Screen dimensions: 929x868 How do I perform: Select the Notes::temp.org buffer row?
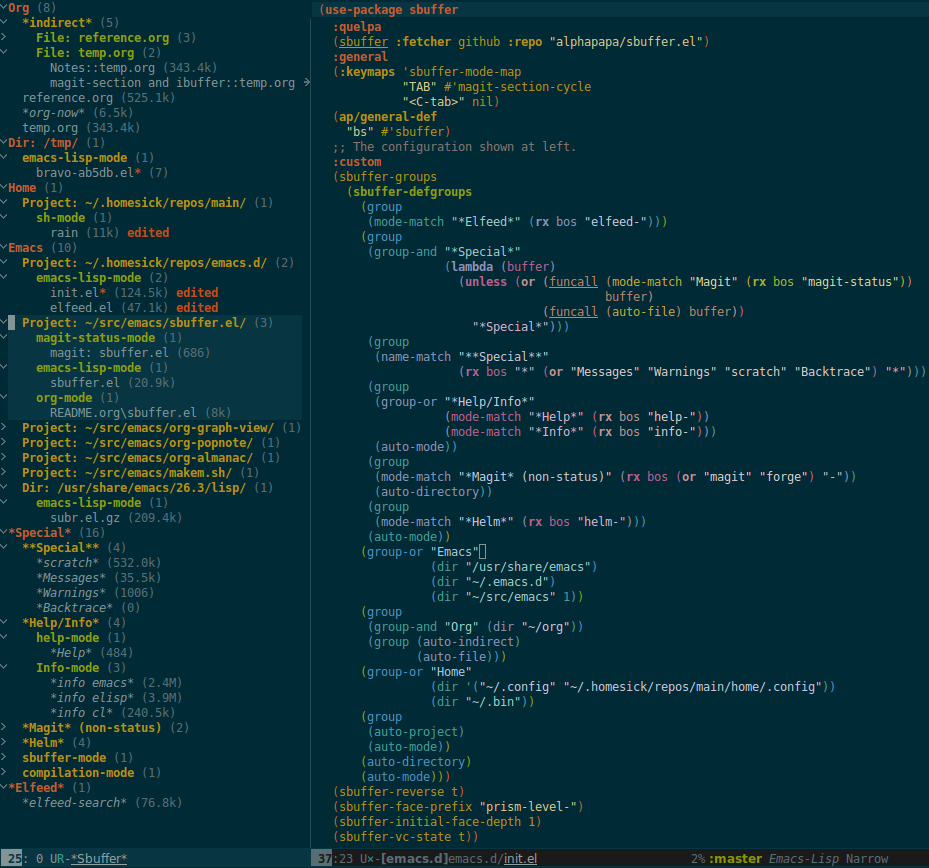click(133, 68)
